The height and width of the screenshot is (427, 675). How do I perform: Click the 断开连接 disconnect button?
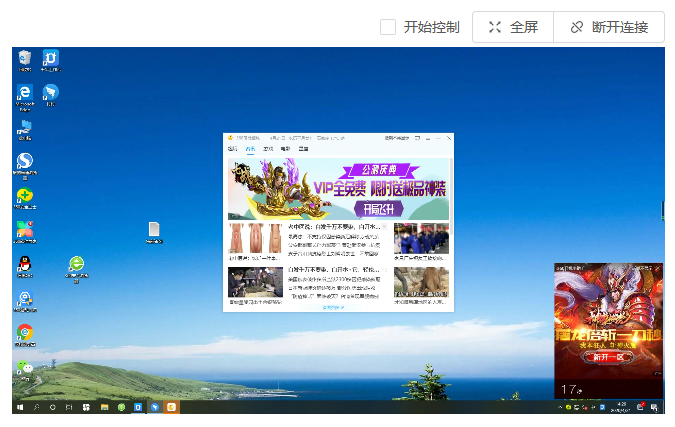pyautogui.click(x=608, y=27)
